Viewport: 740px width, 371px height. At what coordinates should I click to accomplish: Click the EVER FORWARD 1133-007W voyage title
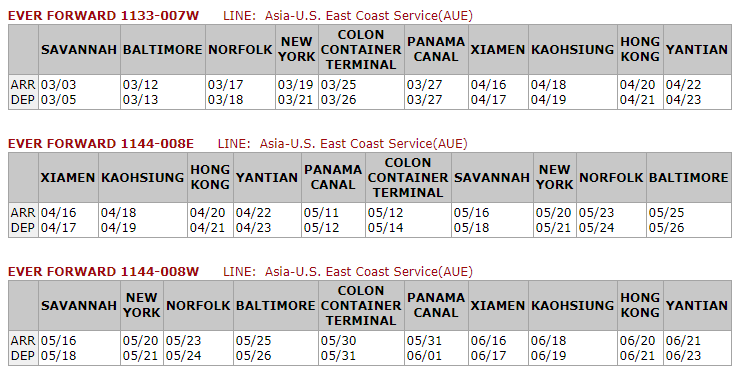point(103,16)
